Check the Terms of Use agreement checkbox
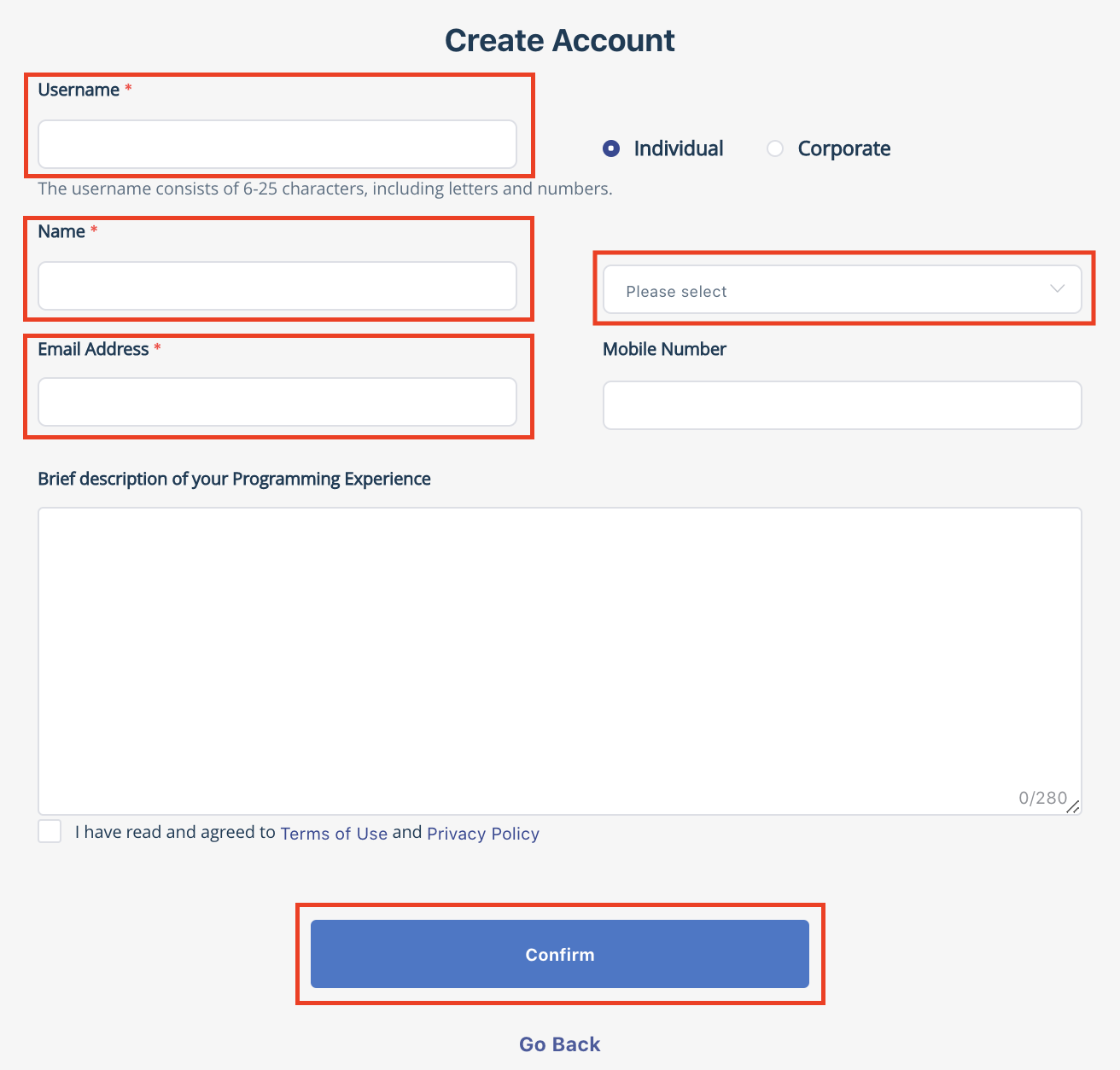 point(50,831)
